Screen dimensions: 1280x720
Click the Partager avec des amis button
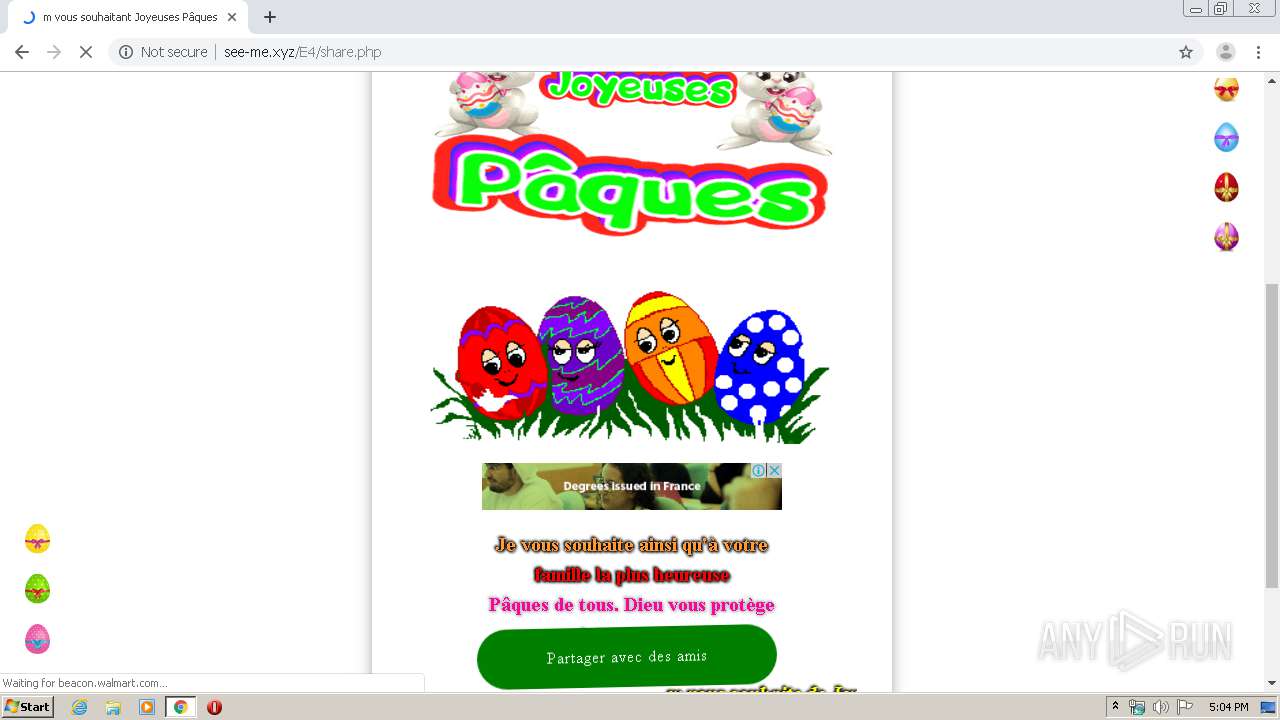[627, 657]
